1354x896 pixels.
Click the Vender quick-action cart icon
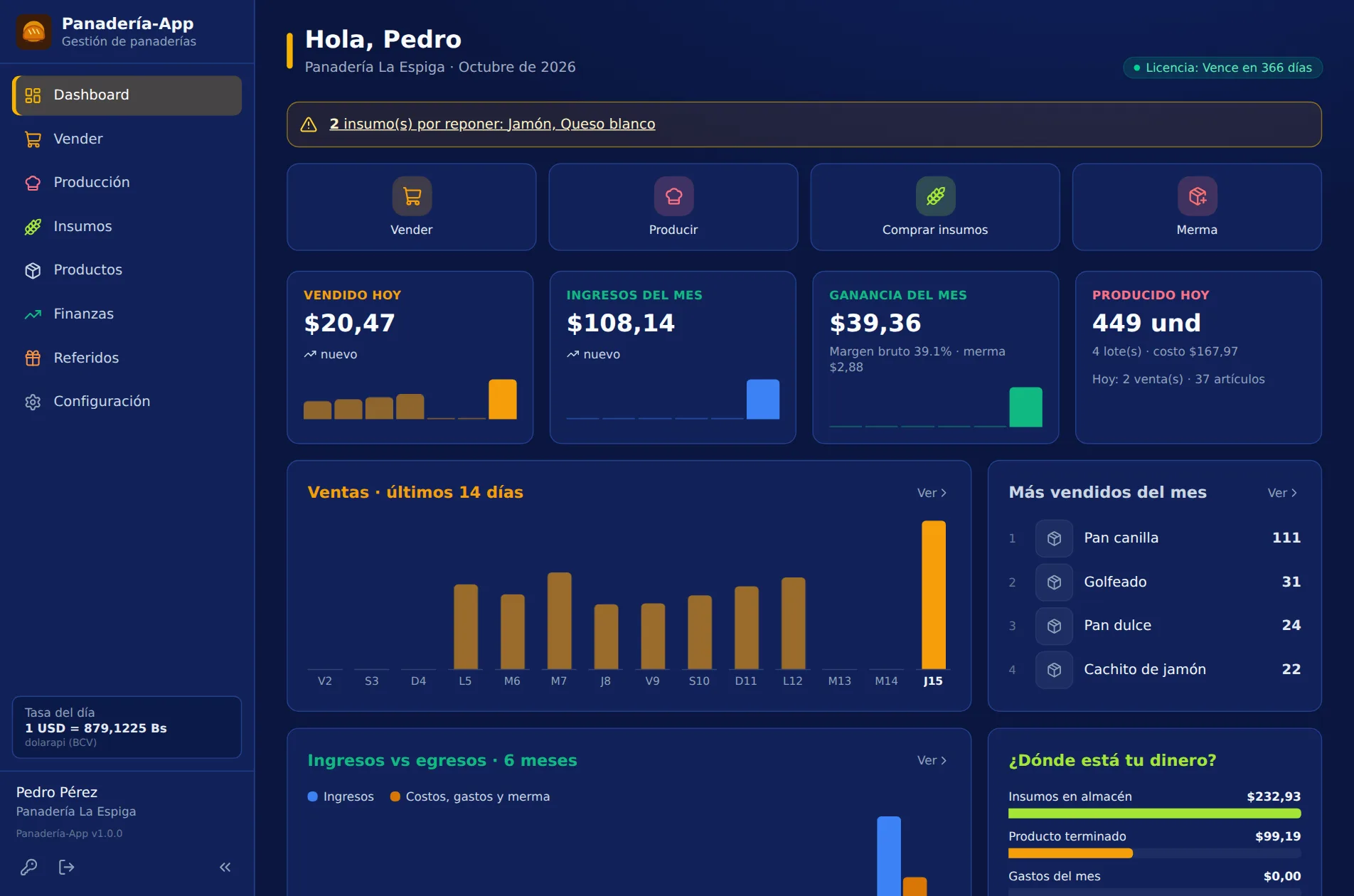tap(412, 196)
